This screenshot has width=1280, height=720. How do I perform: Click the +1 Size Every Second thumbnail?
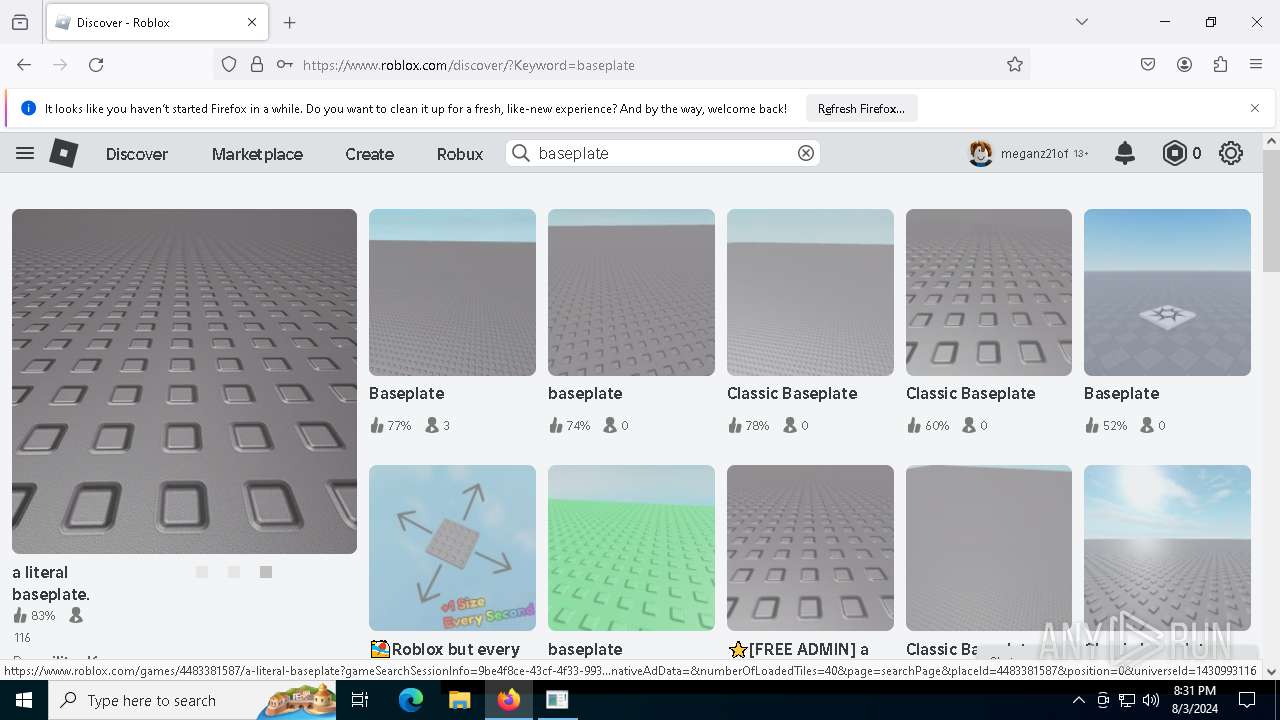click(452, 548)
